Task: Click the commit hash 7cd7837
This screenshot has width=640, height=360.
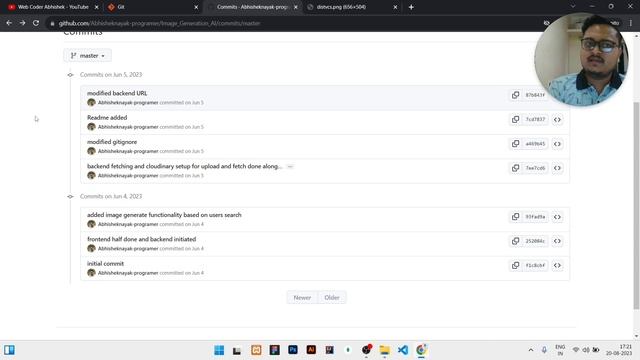Action: 535,119
